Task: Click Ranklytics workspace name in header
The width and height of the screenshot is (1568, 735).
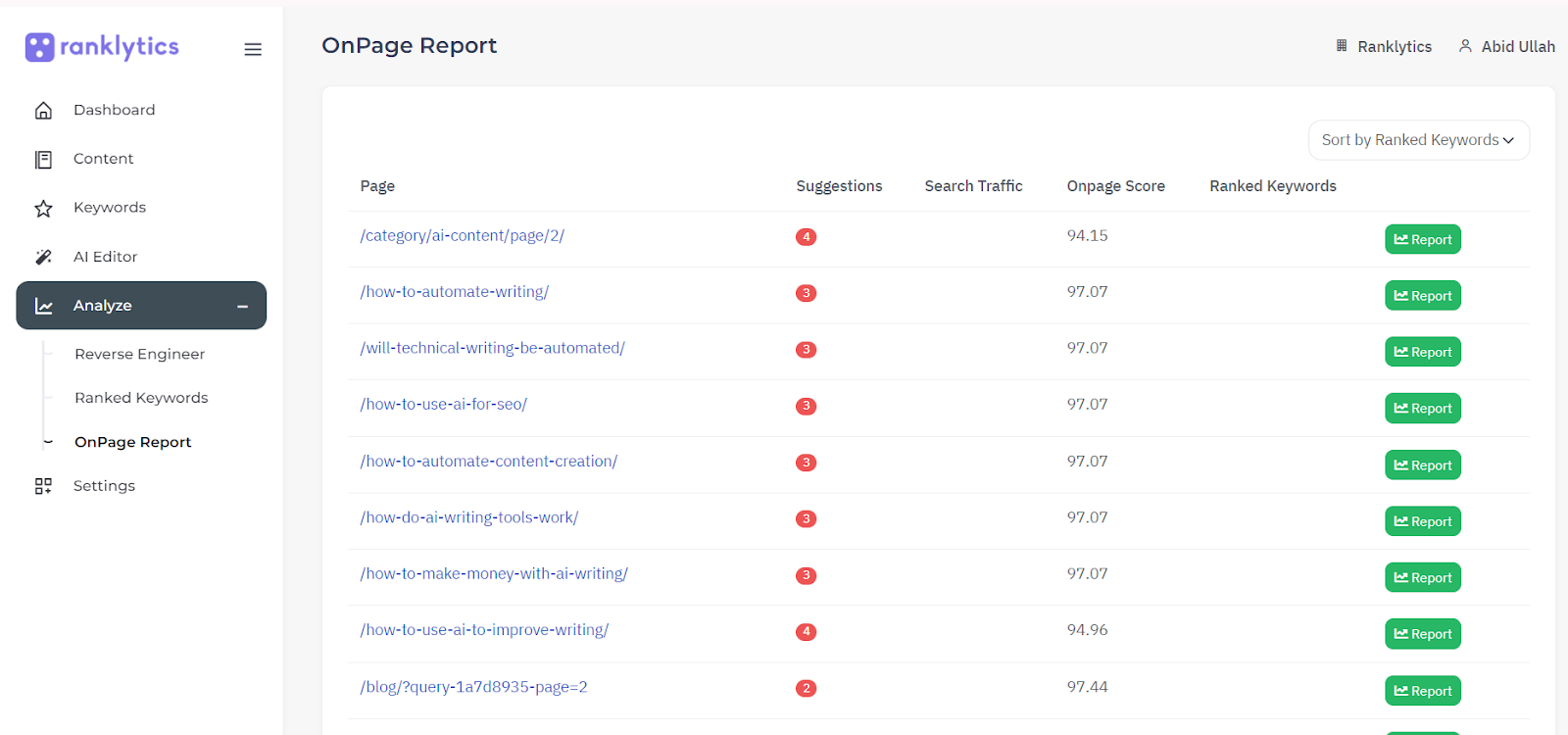Action: pyautogui.click(x=1395, y=47)
